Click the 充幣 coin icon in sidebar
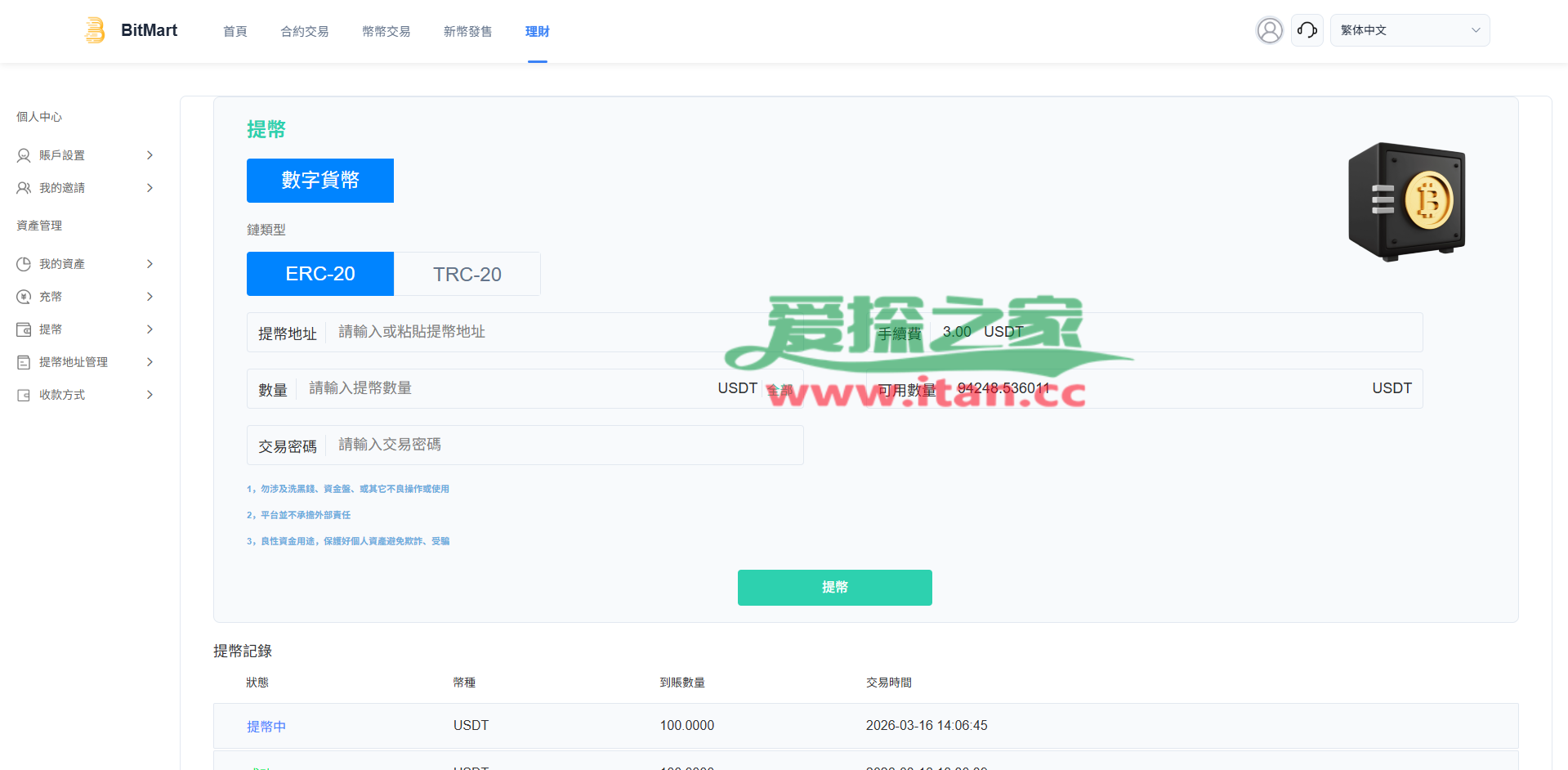 coord(24,297)
